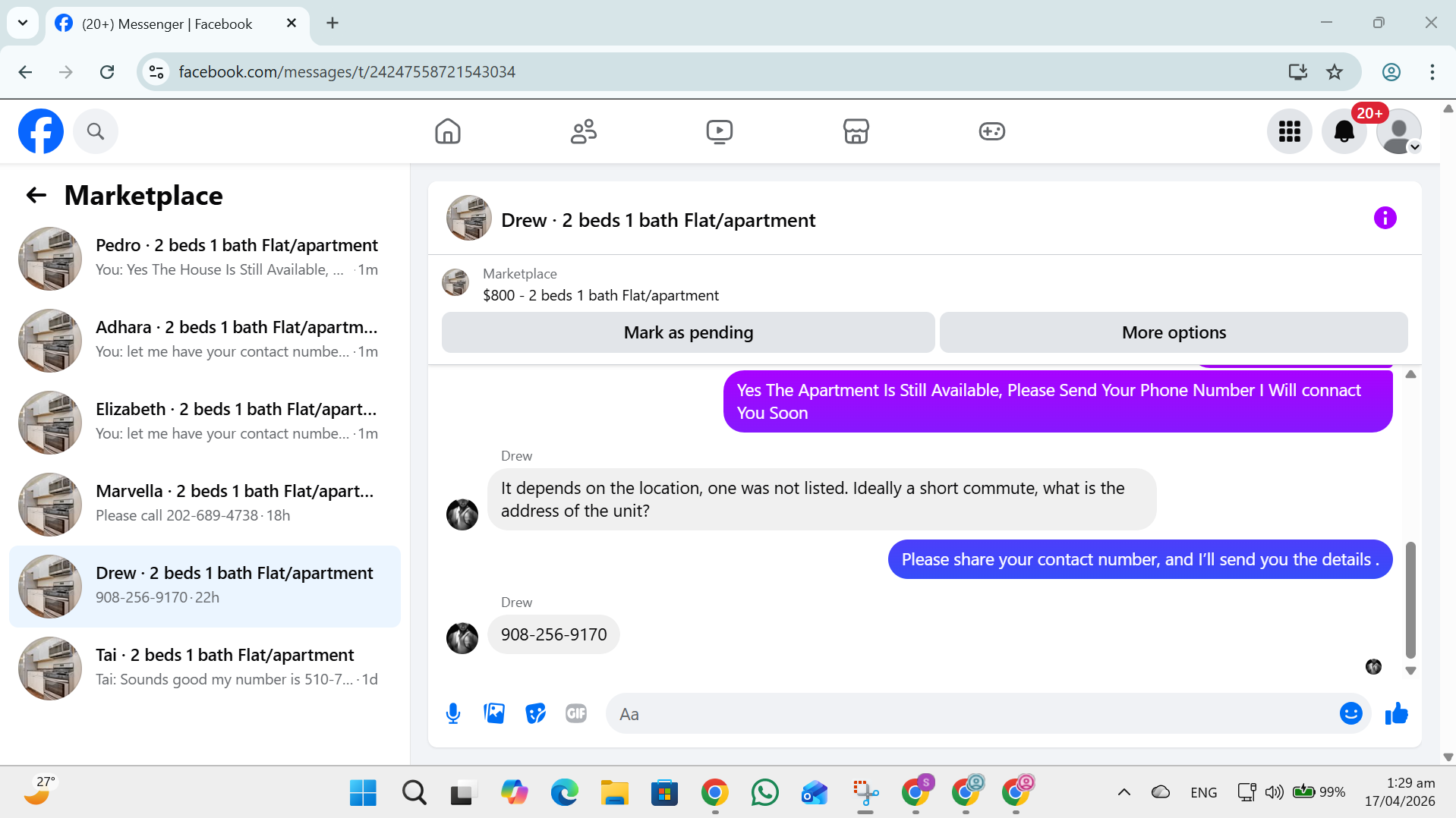Attach a photo with the image icon
This screenshot has width=1456, height=818.
494,713
